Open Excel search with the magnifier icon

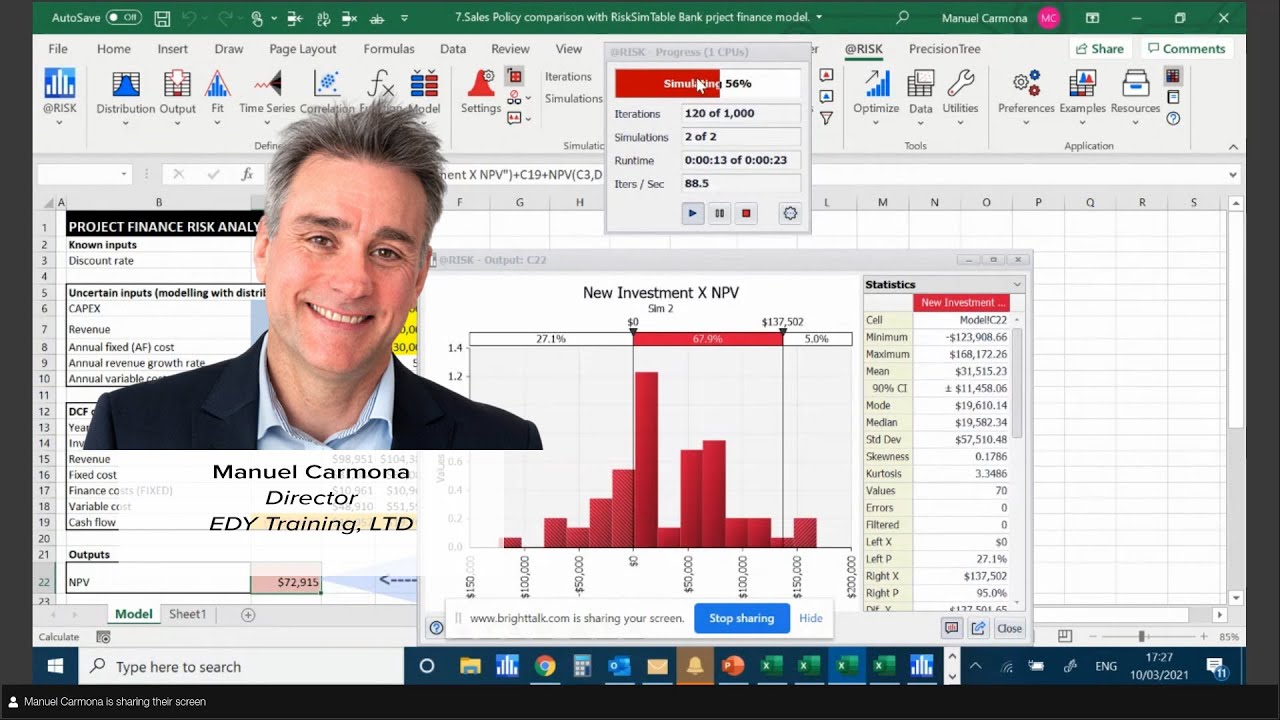coord(903,18)
